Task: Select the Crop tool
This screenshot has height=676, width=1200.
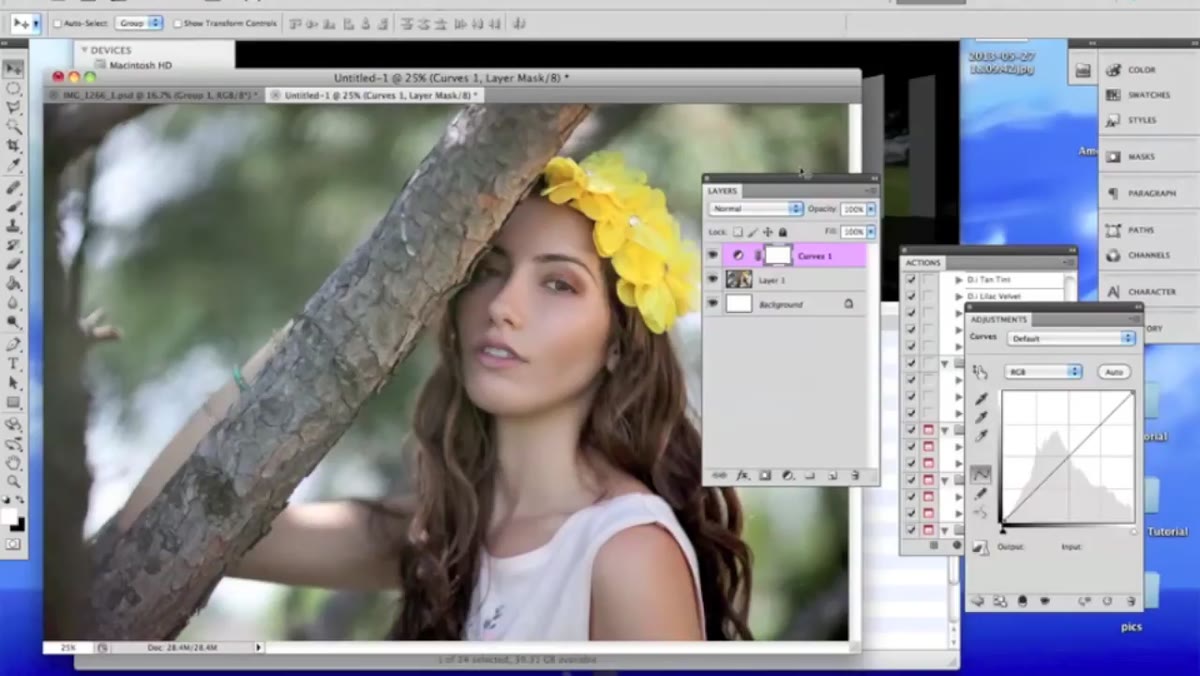Action: point(13,146)
